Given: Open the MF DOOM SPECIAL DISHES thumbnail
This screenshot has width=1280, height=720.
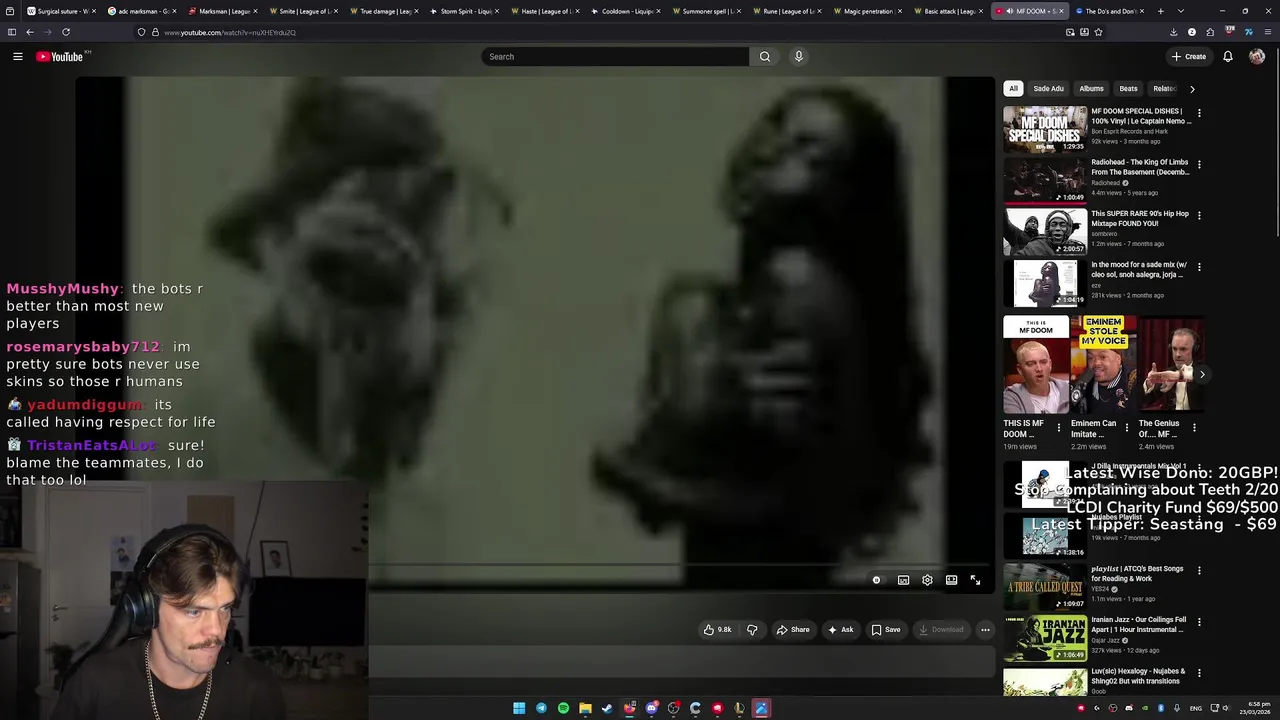Looking at the screenshot, I should pyautogui.click(x=1045, y=130).
